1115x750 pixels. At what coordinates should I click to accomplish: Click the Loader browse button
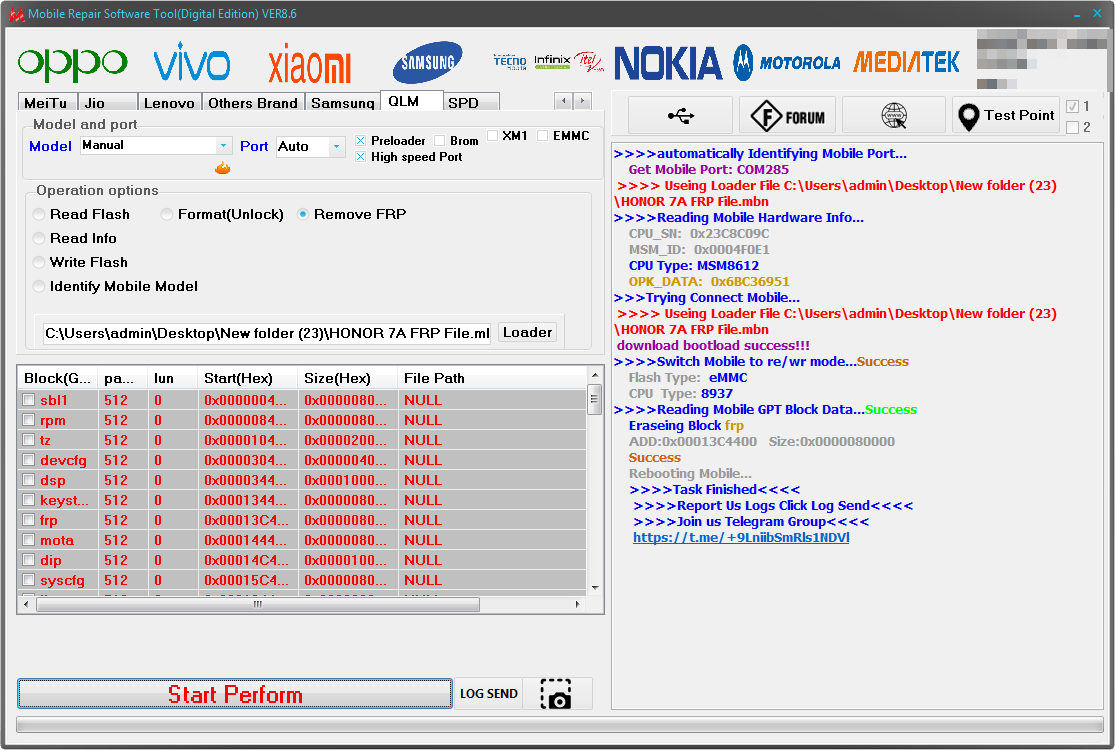527,332
